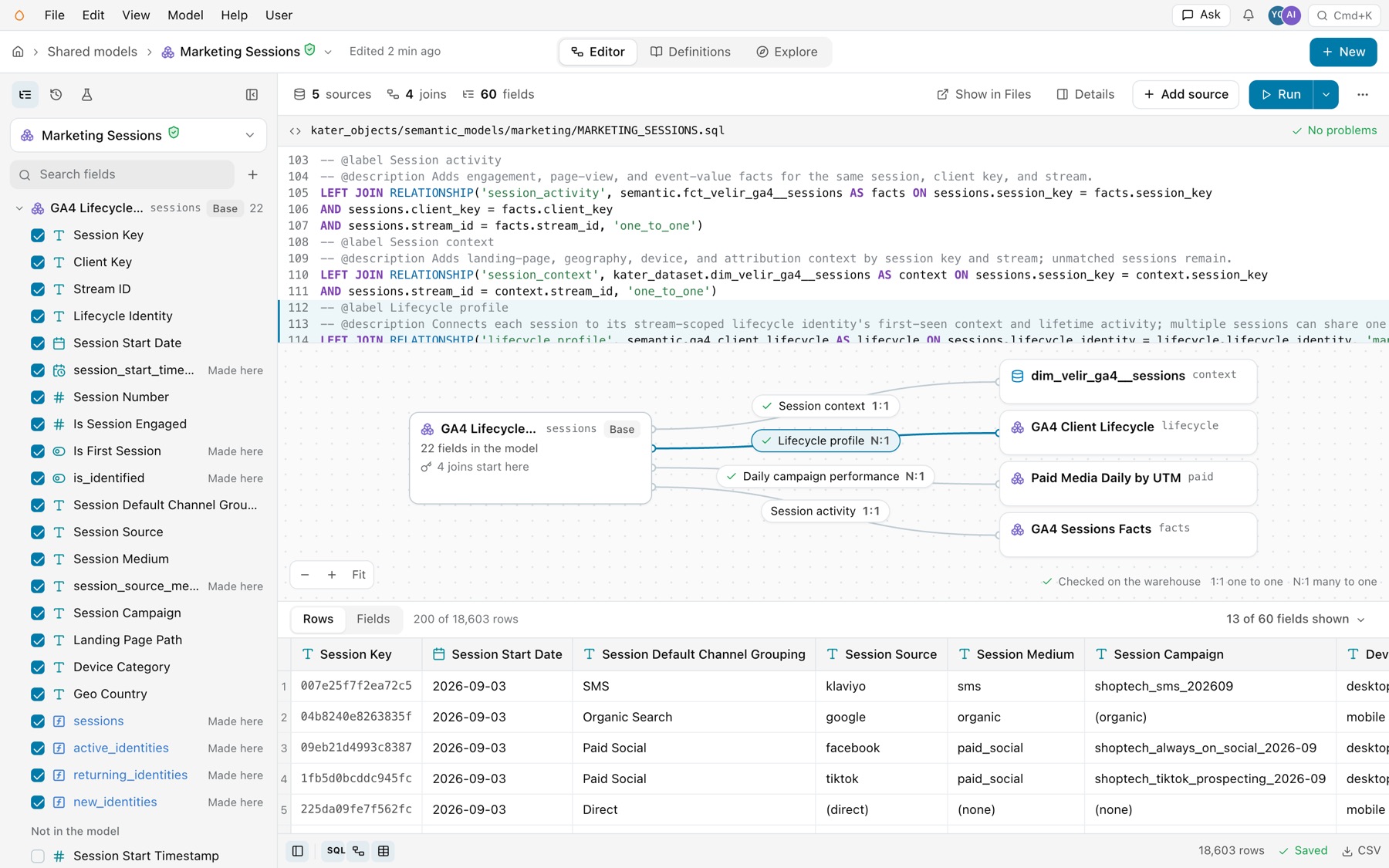Open the Model menu
This screenshot has height=868, width=1389.
[x=185, y=15]
